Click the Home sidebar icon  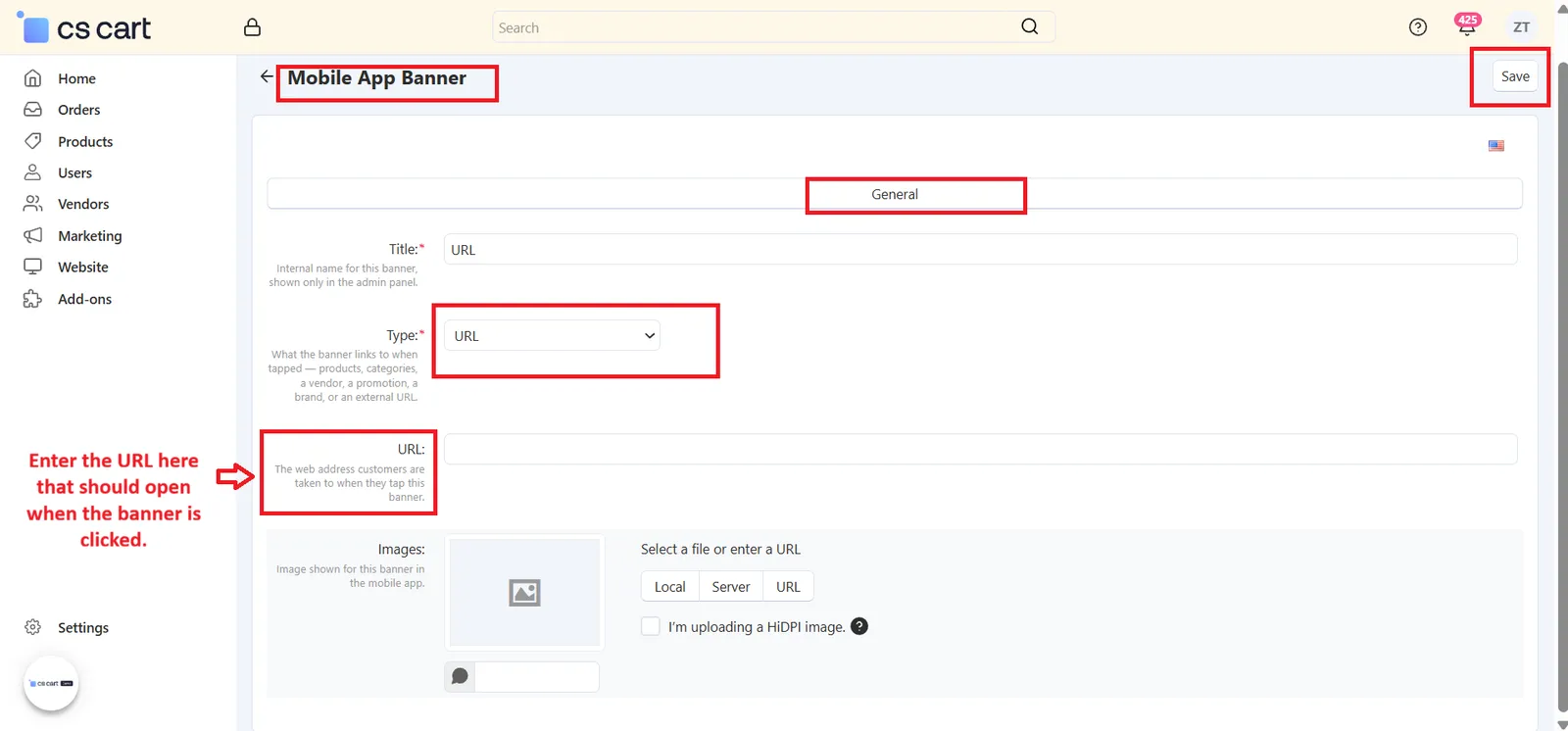tap(32, 78)
